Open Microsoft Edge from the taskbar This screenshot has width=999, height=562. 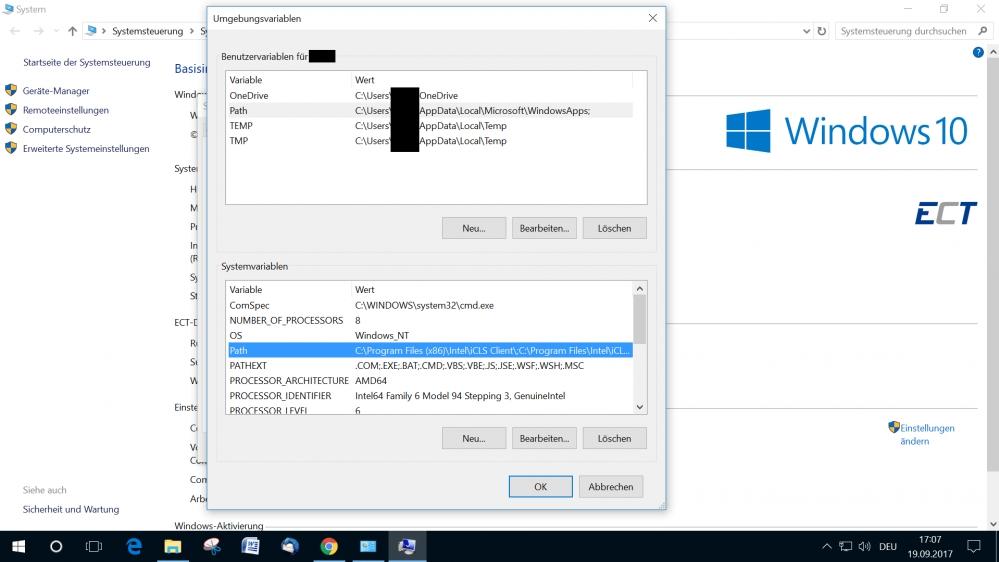click(x=134, y=546)
